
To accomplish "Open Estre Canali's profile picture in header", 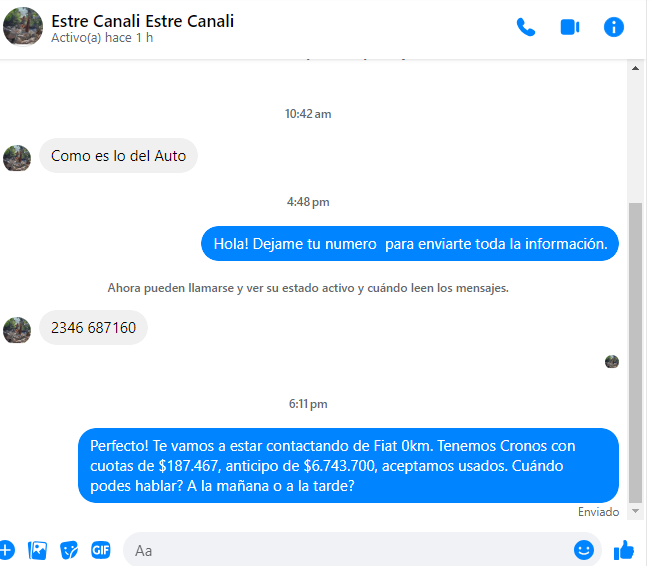I will [x=23, y=26].
